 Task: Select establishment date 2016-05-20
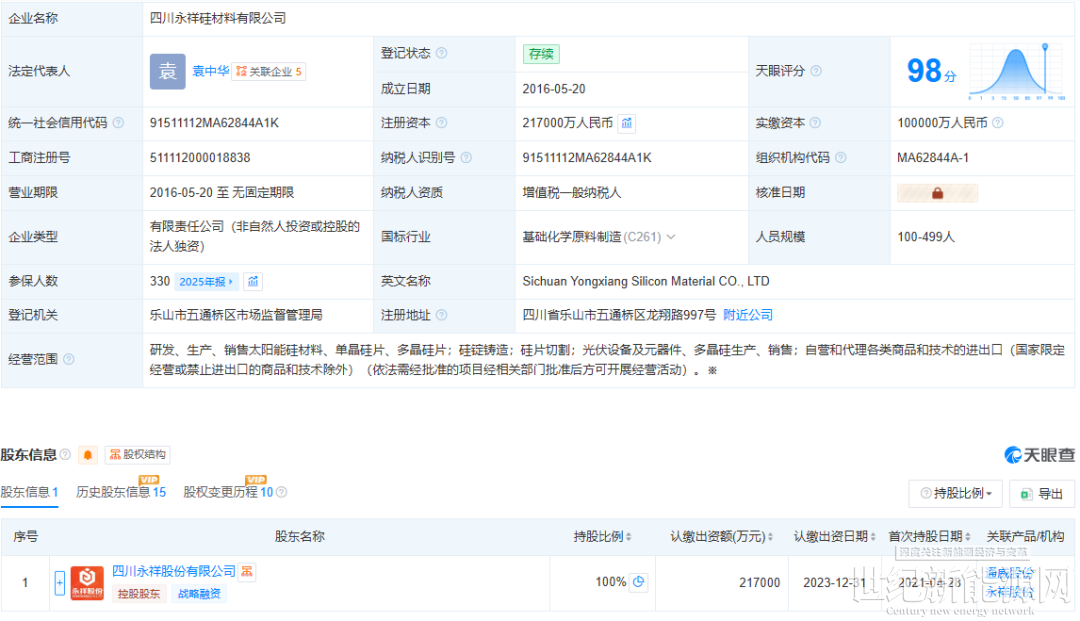[x=554, y=89]
